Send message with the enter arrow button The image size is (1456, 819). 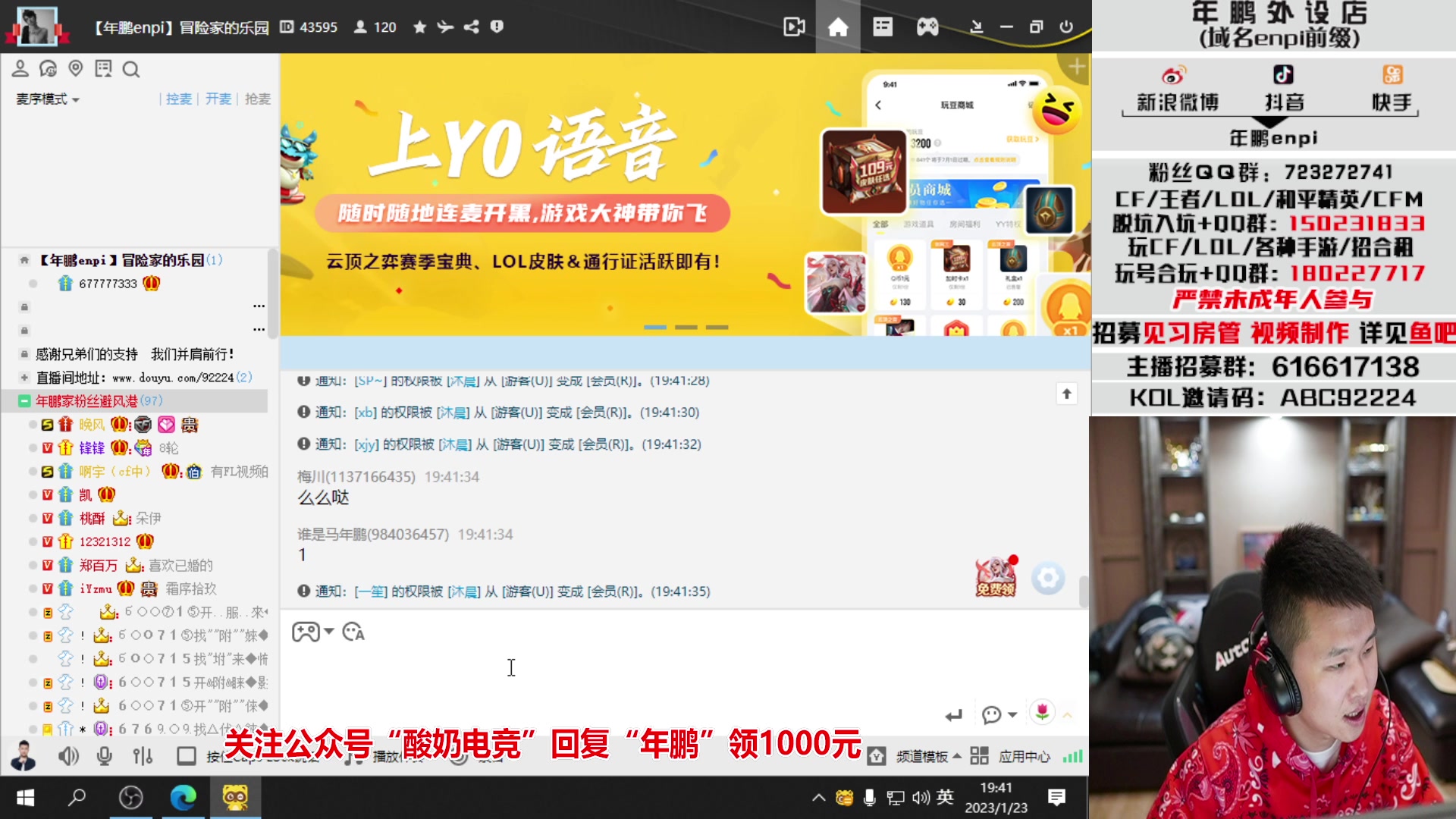click(x=954, y=715)
